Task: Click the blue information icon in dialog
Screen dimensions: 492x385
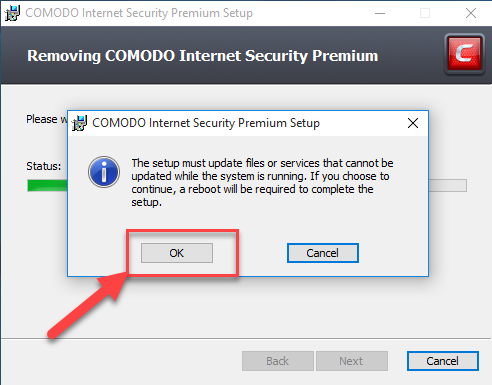Action: (x=104, y=172)
